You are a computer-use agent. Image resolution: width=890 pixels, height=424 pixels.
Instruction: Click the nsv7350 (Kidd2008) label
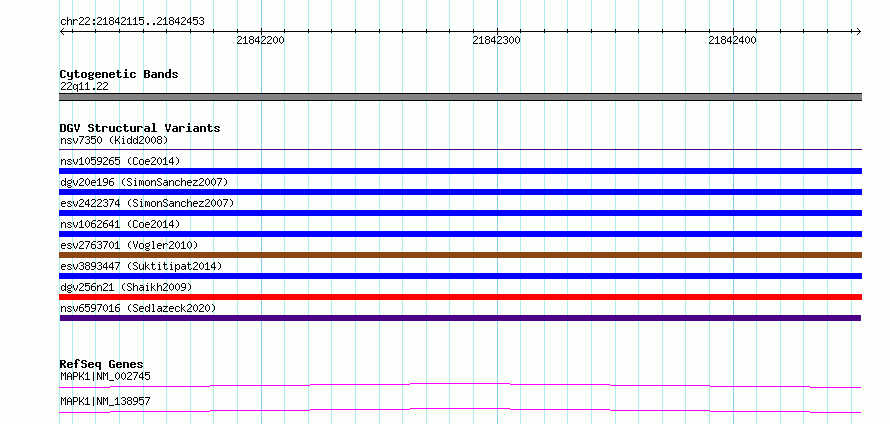click(114, 140)
